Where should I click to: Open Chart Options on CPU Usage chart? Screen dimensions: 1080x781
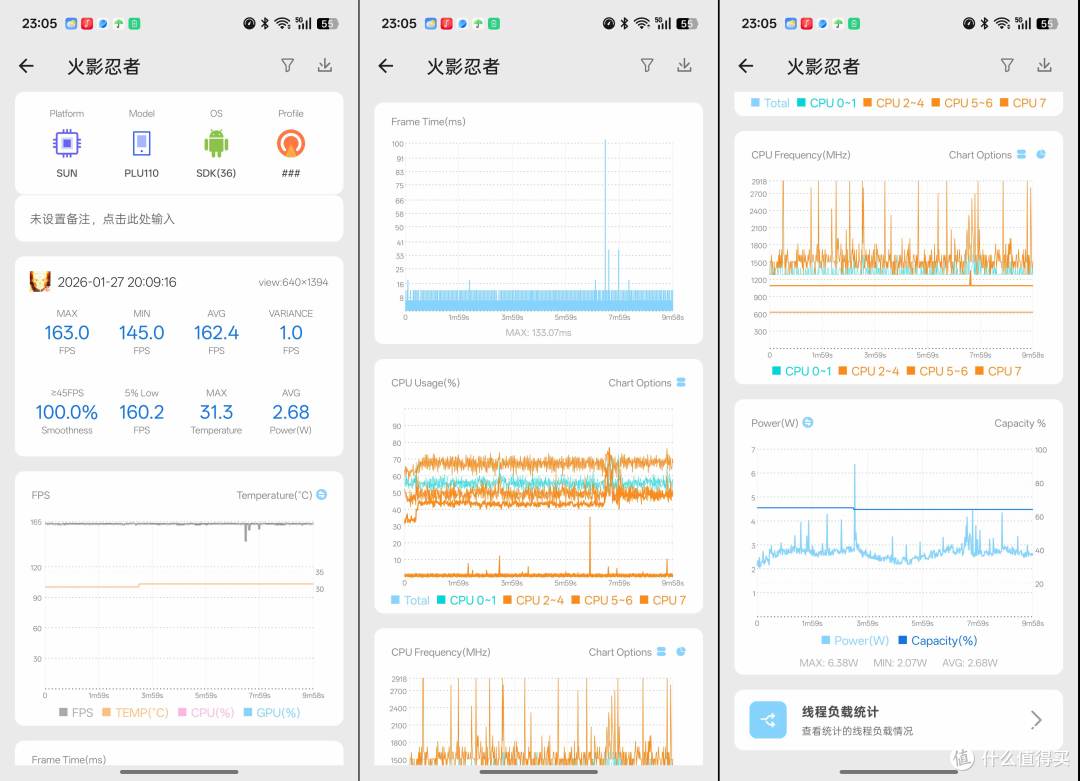646,383
